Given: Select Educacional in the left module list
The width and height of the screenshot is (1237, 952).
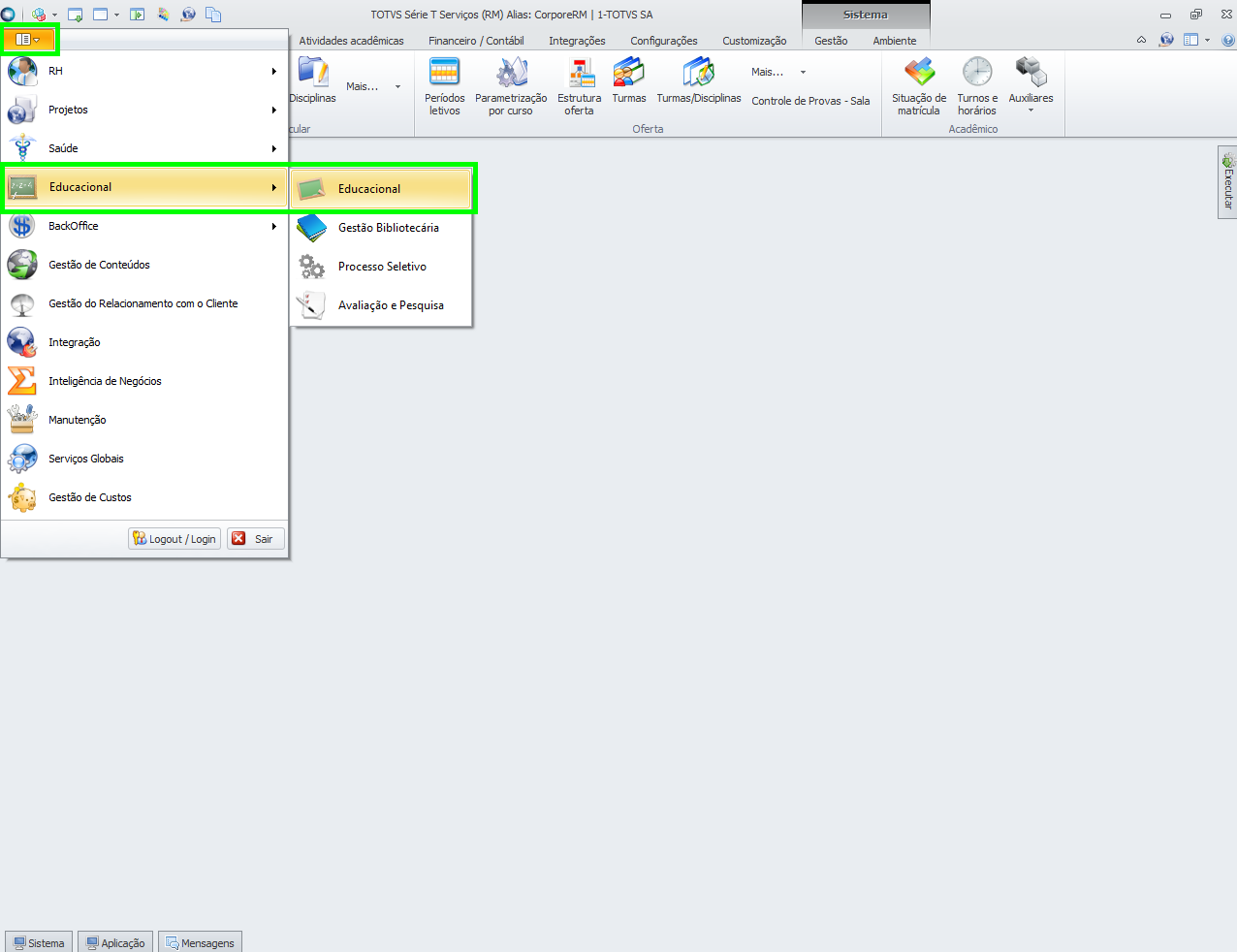Looking at the screenshot, I should [x=144, y=187].
